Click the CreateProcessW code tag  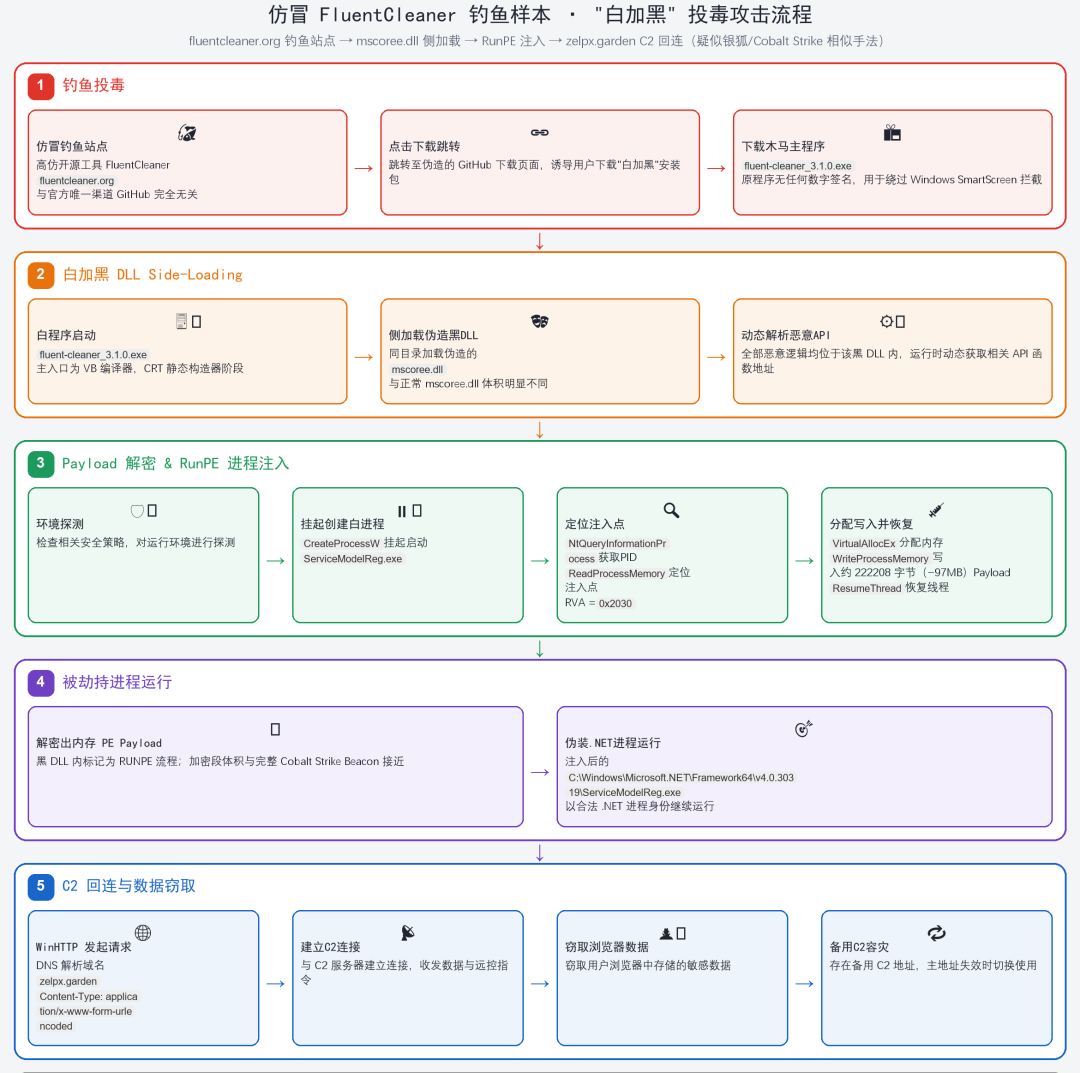click(342, 543)
